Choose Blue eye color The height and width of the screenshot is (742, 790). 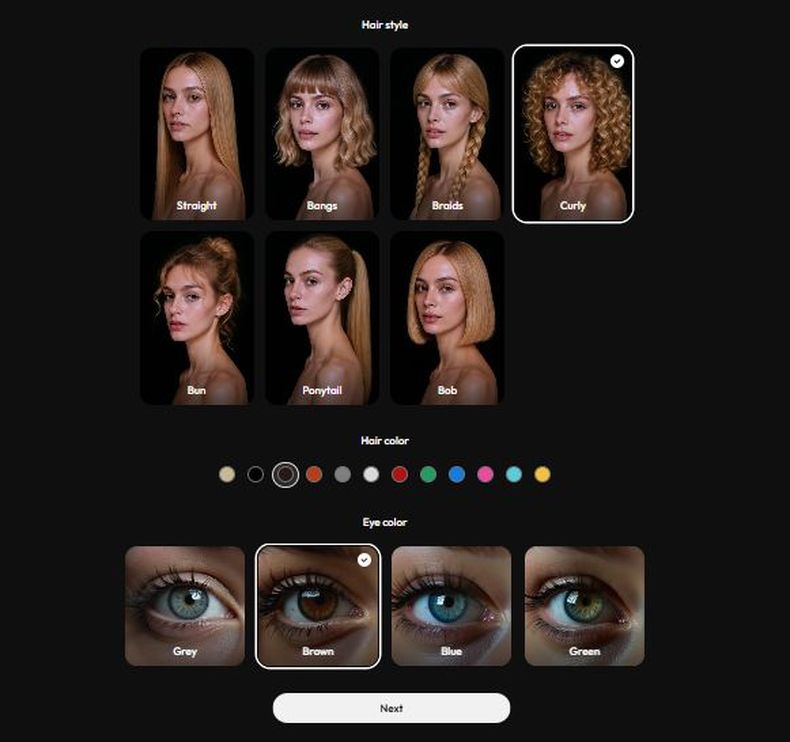451,605
